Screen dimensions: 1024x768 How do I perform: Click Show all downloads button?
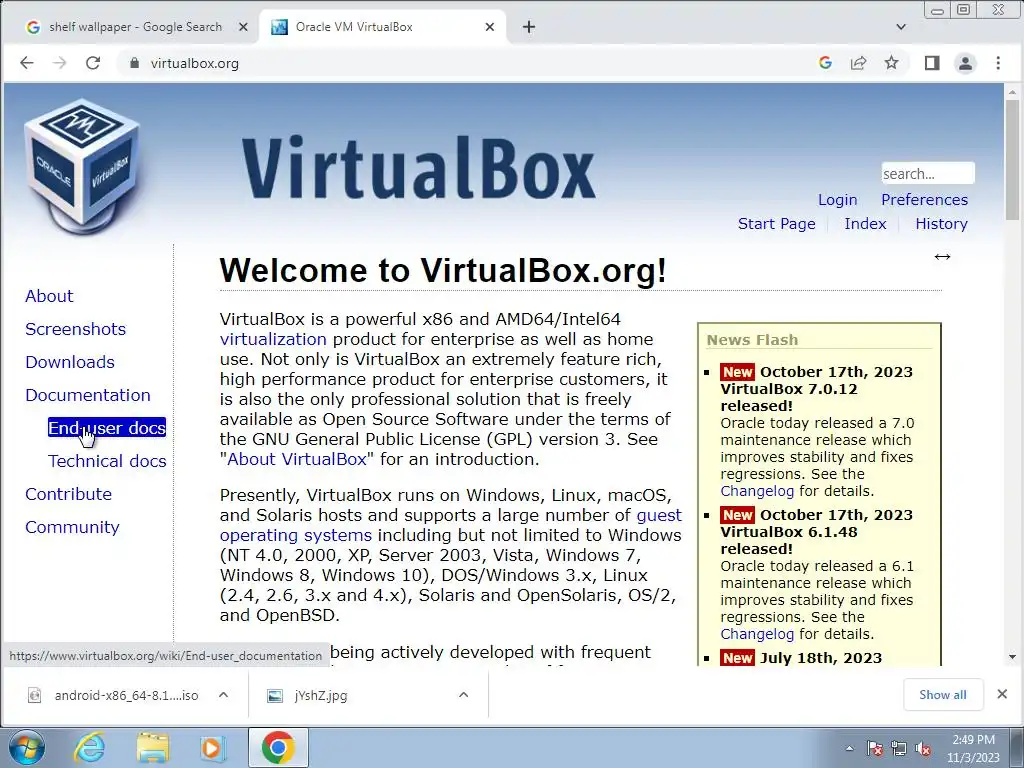pos(943,695)
